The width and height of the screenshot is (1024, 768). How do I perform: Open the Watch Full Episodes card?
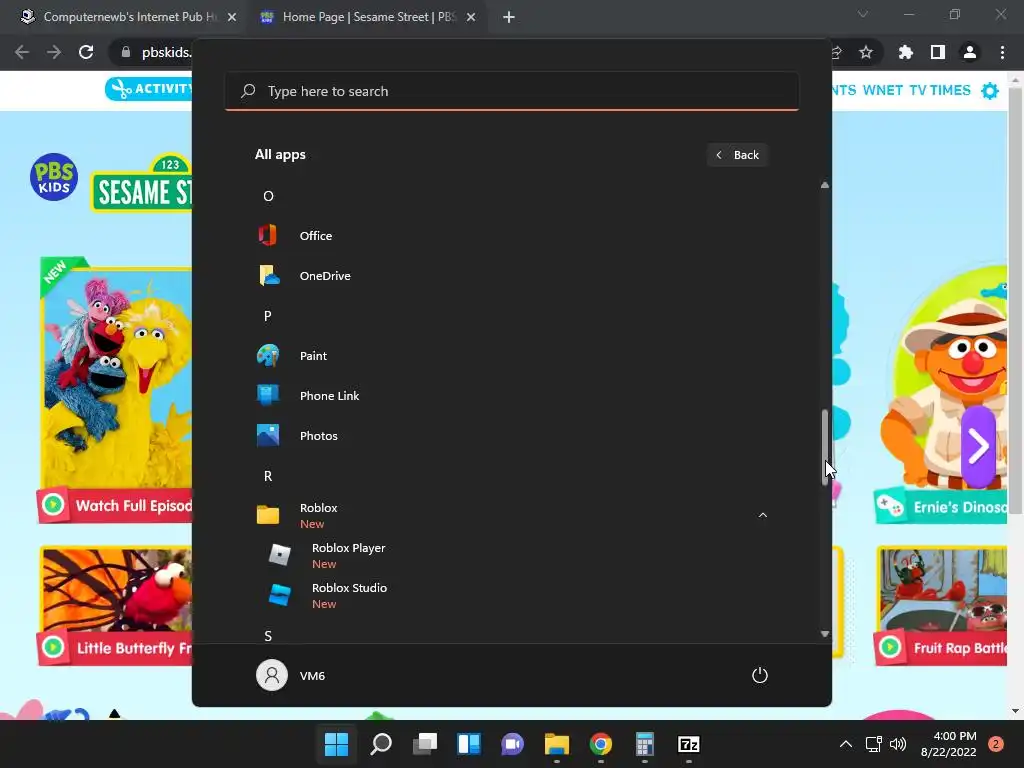pyautogui.click(x=116, y=391)
